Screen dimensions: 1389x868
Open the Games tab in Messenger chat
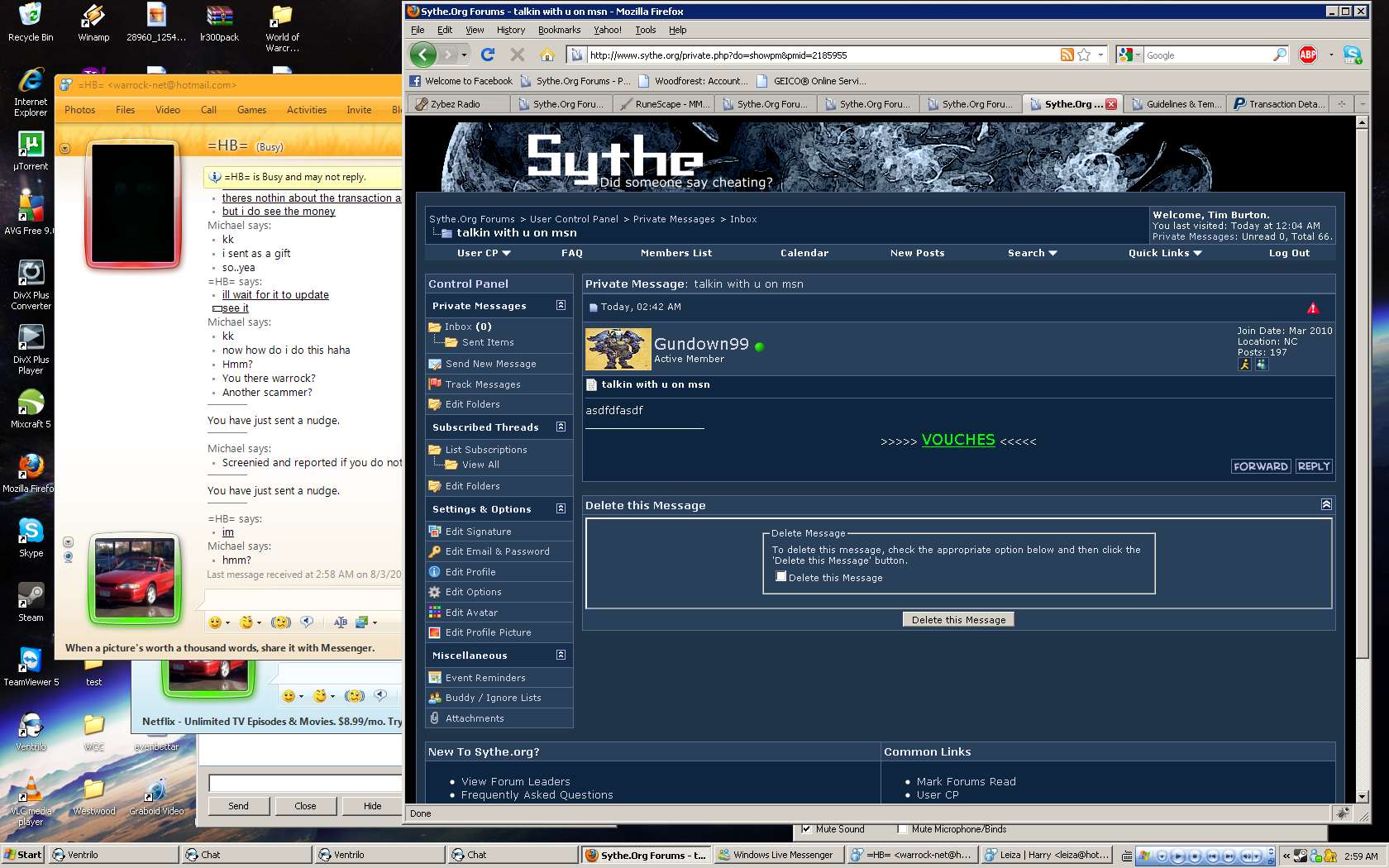251,109
